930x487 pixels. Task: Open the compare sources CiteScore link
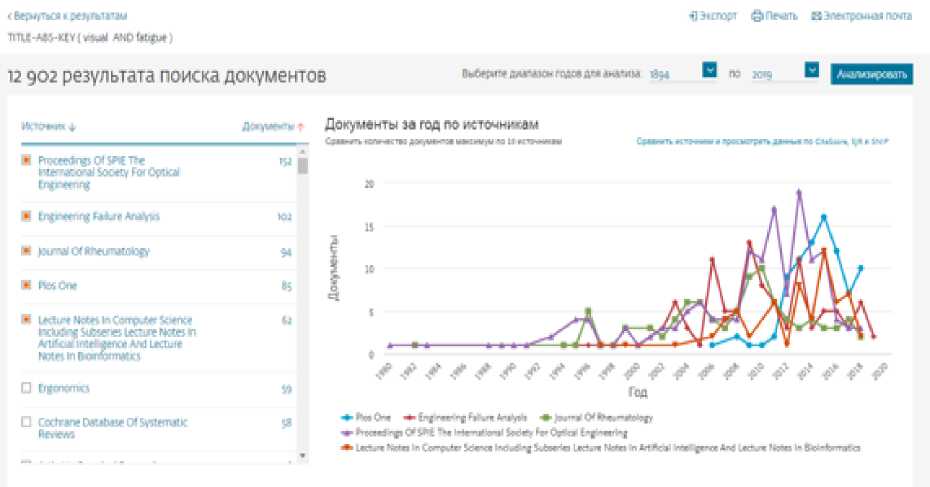coord(761,141)
